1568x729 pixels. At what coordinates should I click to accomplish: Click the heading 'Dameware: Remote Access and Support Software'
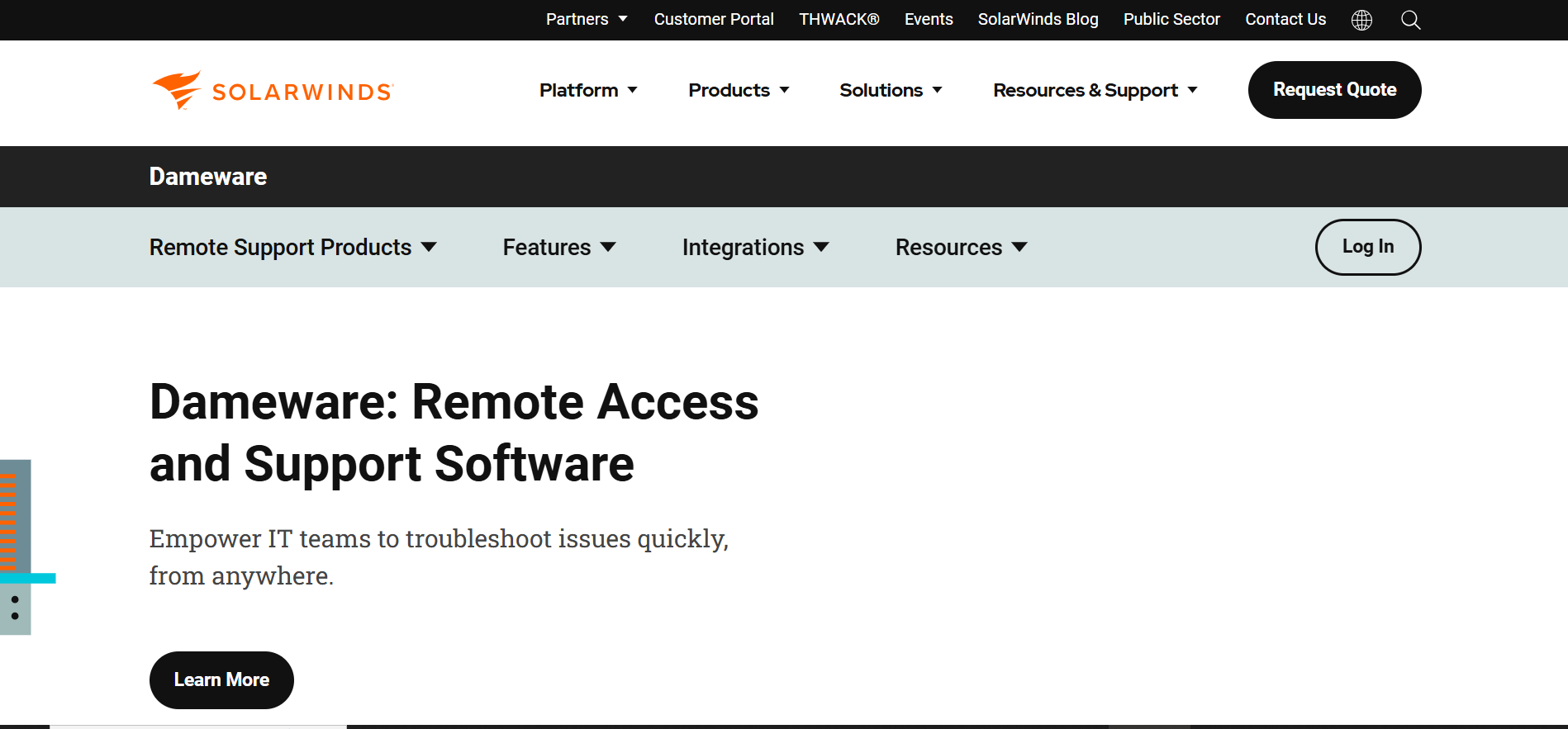454,433
